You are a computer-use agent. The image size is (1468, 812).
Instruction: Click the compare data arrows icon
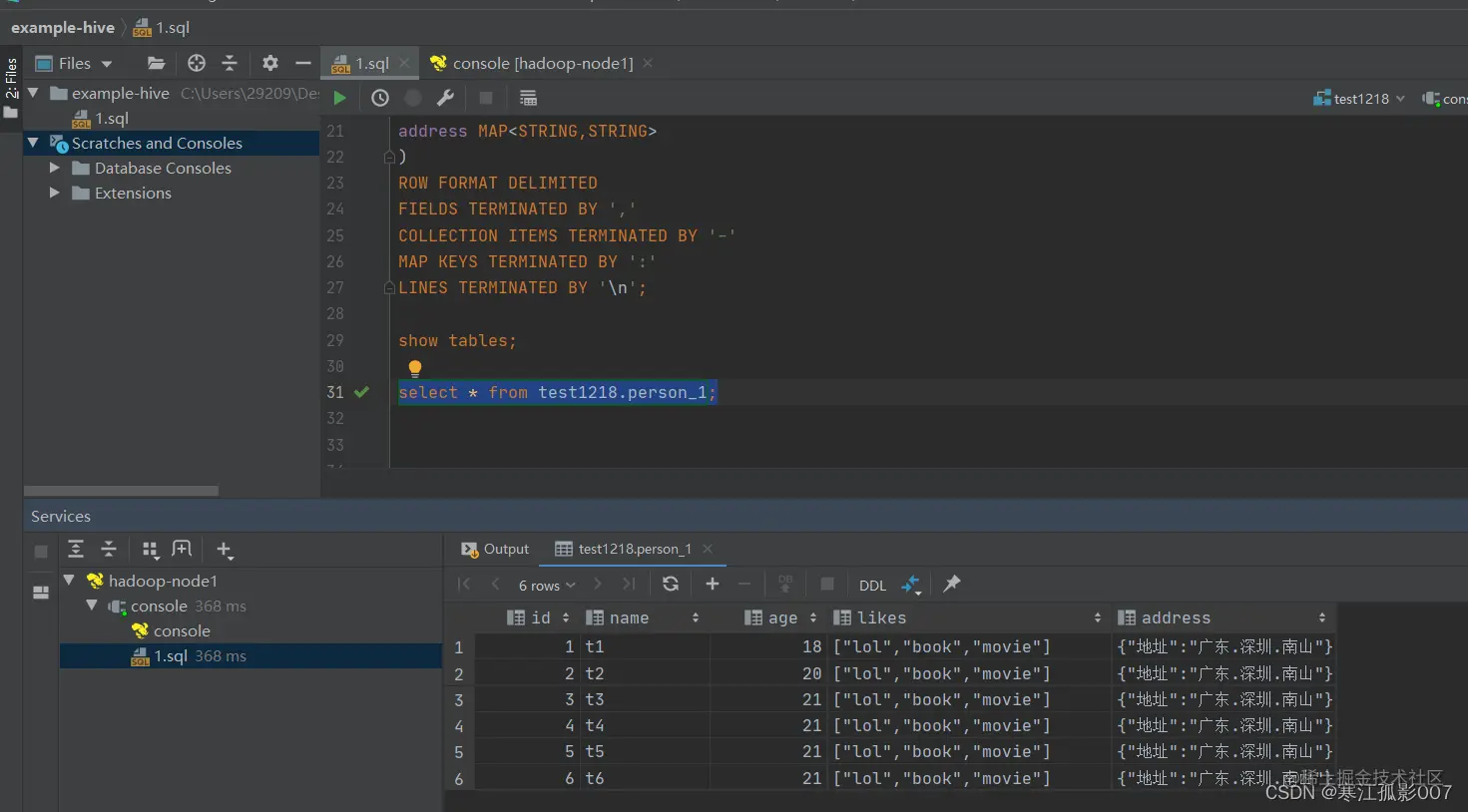(x=912, y=585)
